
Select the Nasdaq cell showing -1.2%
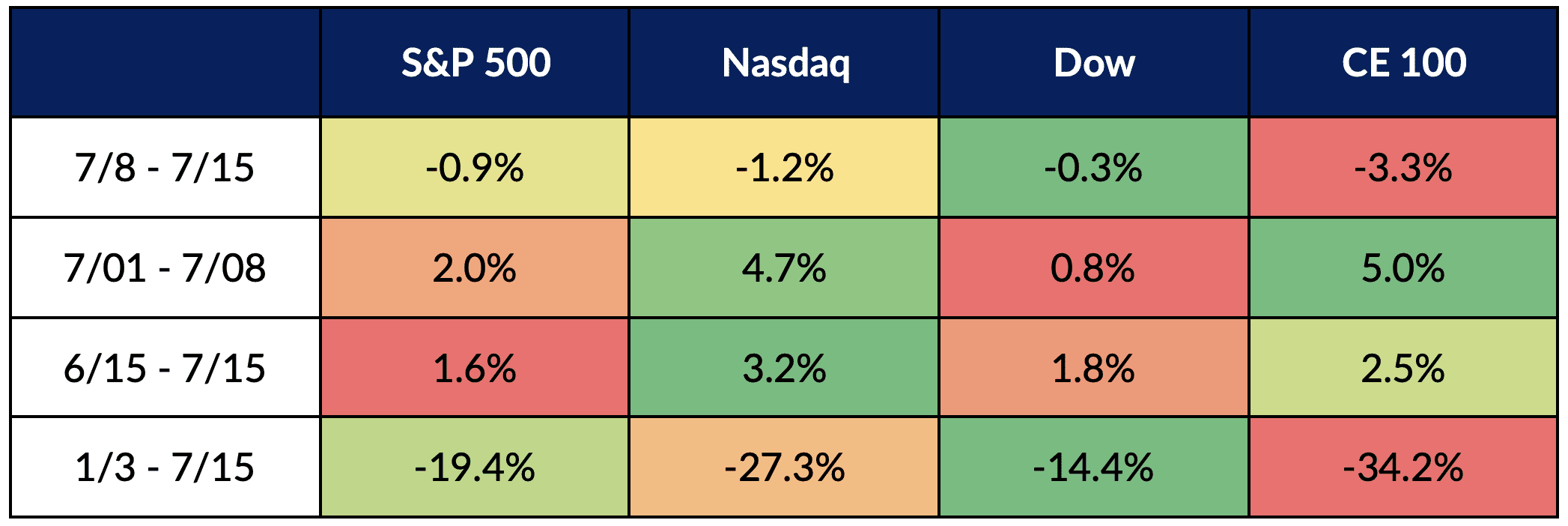pyautogui.click(x=785, y=167)
